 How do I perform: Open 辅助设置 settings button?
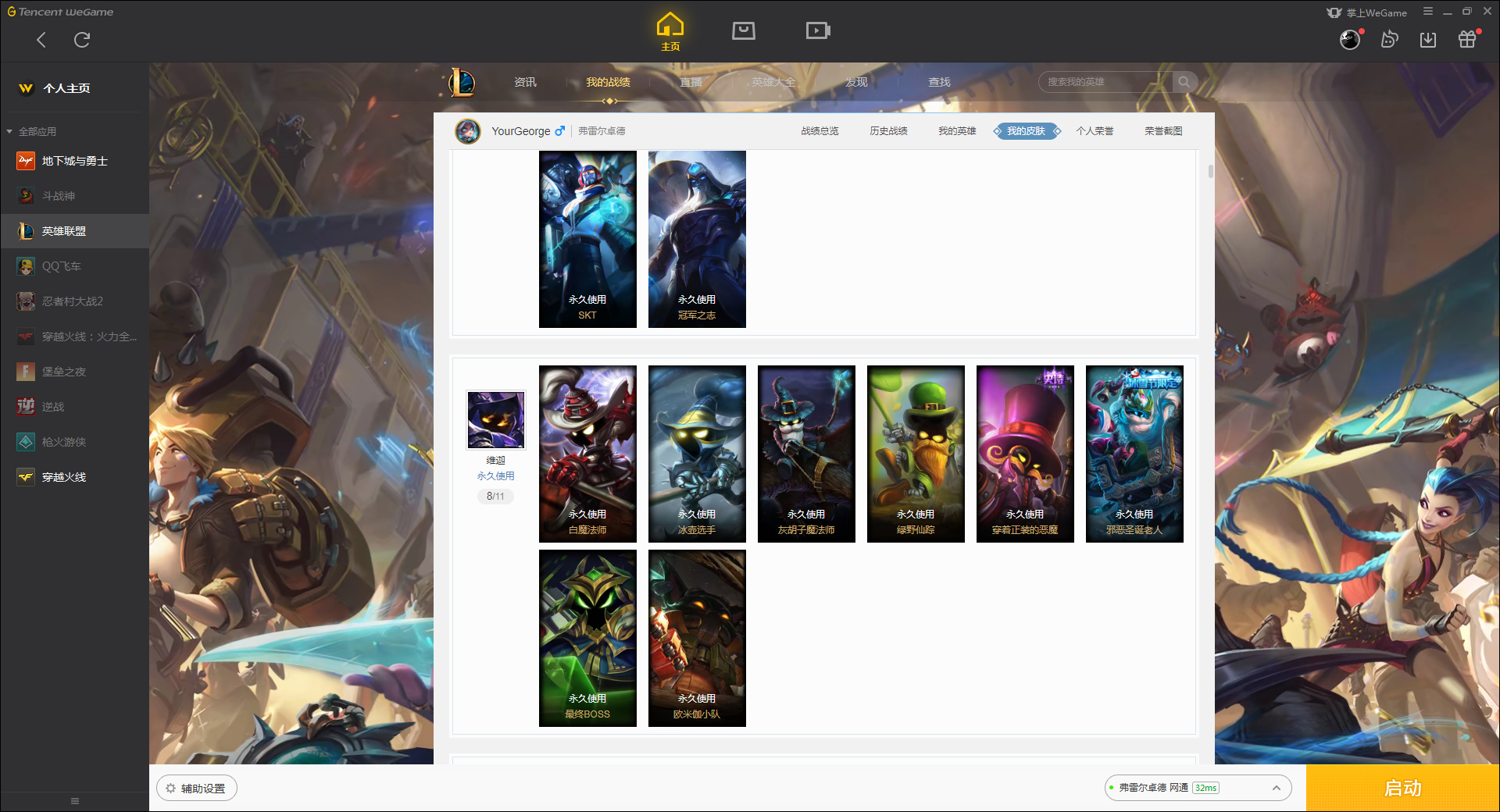coord(197,789)
